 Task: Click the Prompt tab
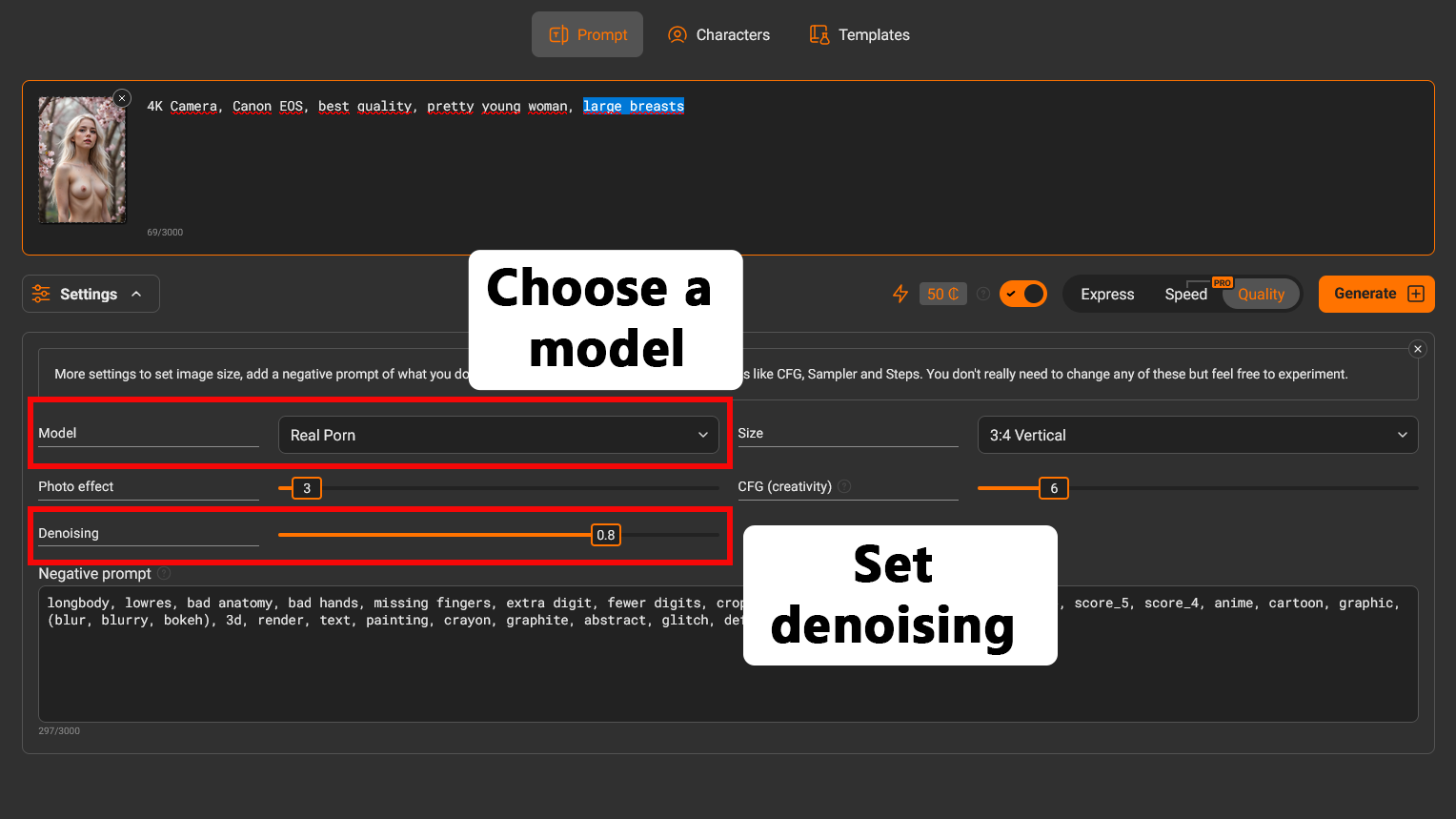[588, 34]
